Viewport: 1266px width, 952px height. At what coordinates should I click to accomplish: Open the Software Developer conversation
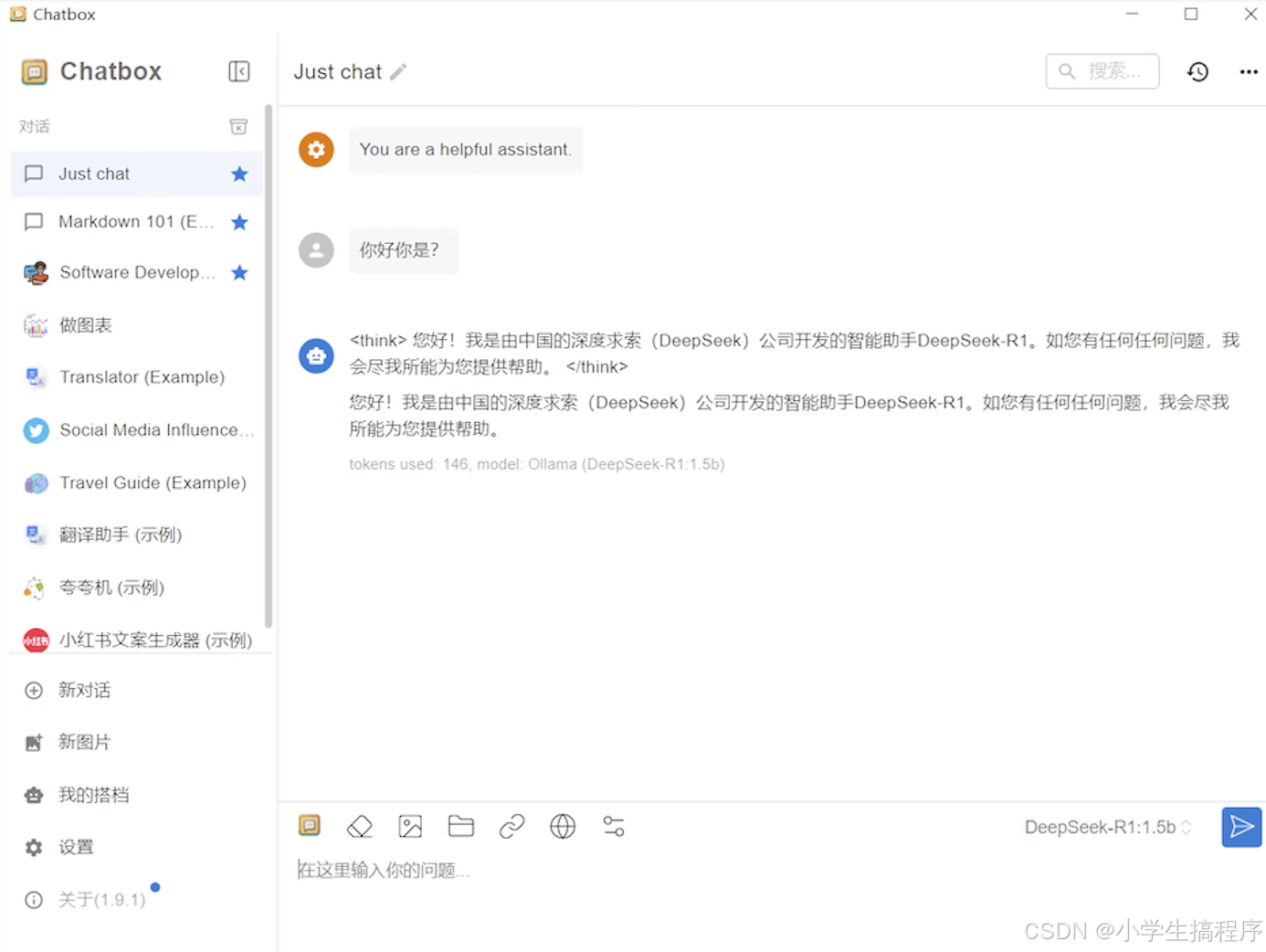136,272
